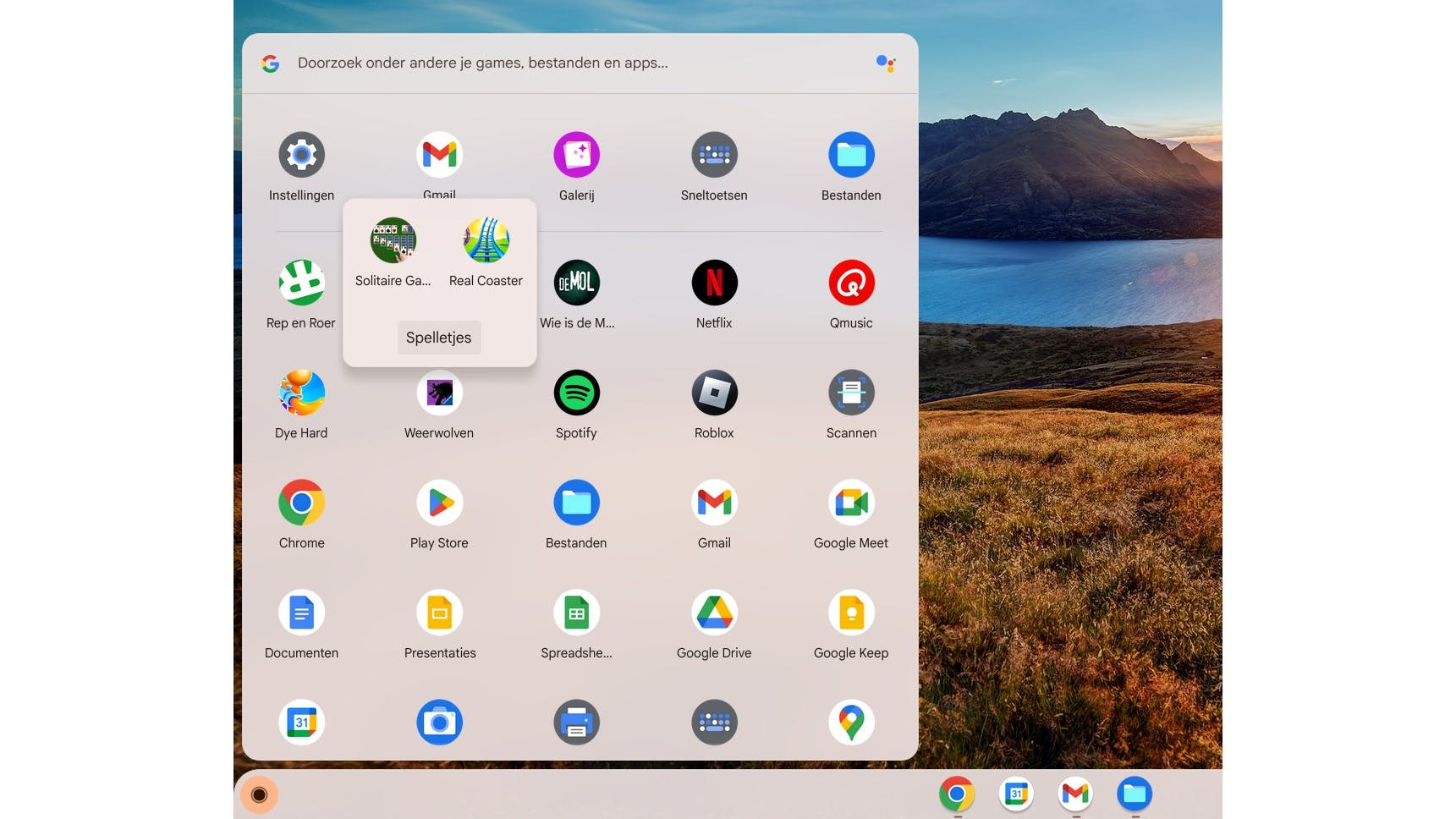Open the Wie is de Mol app
1456x819 pixels.
pyautogui.click(x=576, y=283)
